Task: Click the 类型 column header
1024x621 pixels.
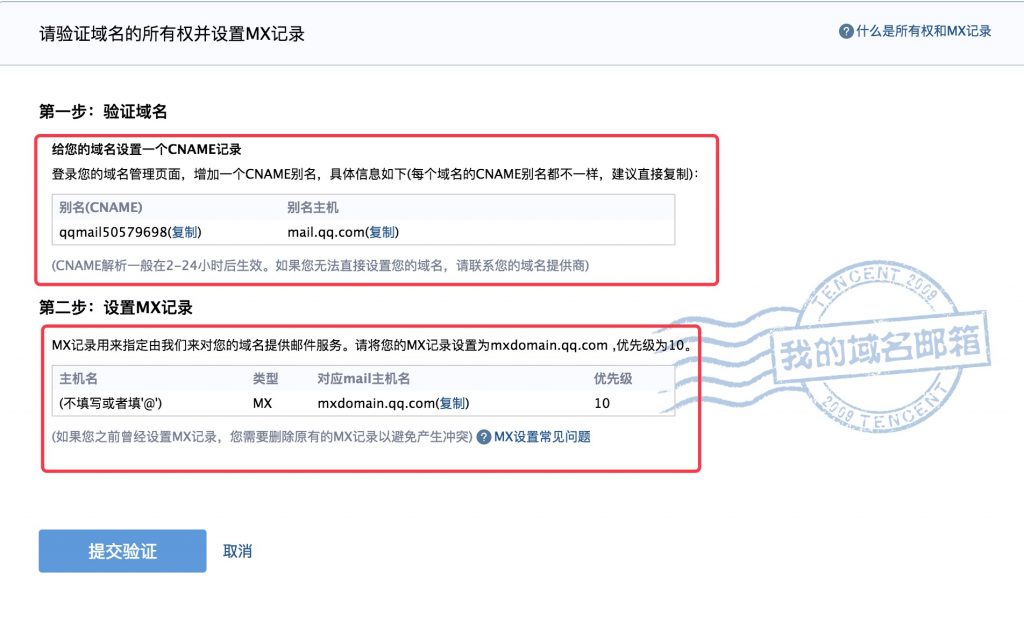Action: [x=265, y=379]
